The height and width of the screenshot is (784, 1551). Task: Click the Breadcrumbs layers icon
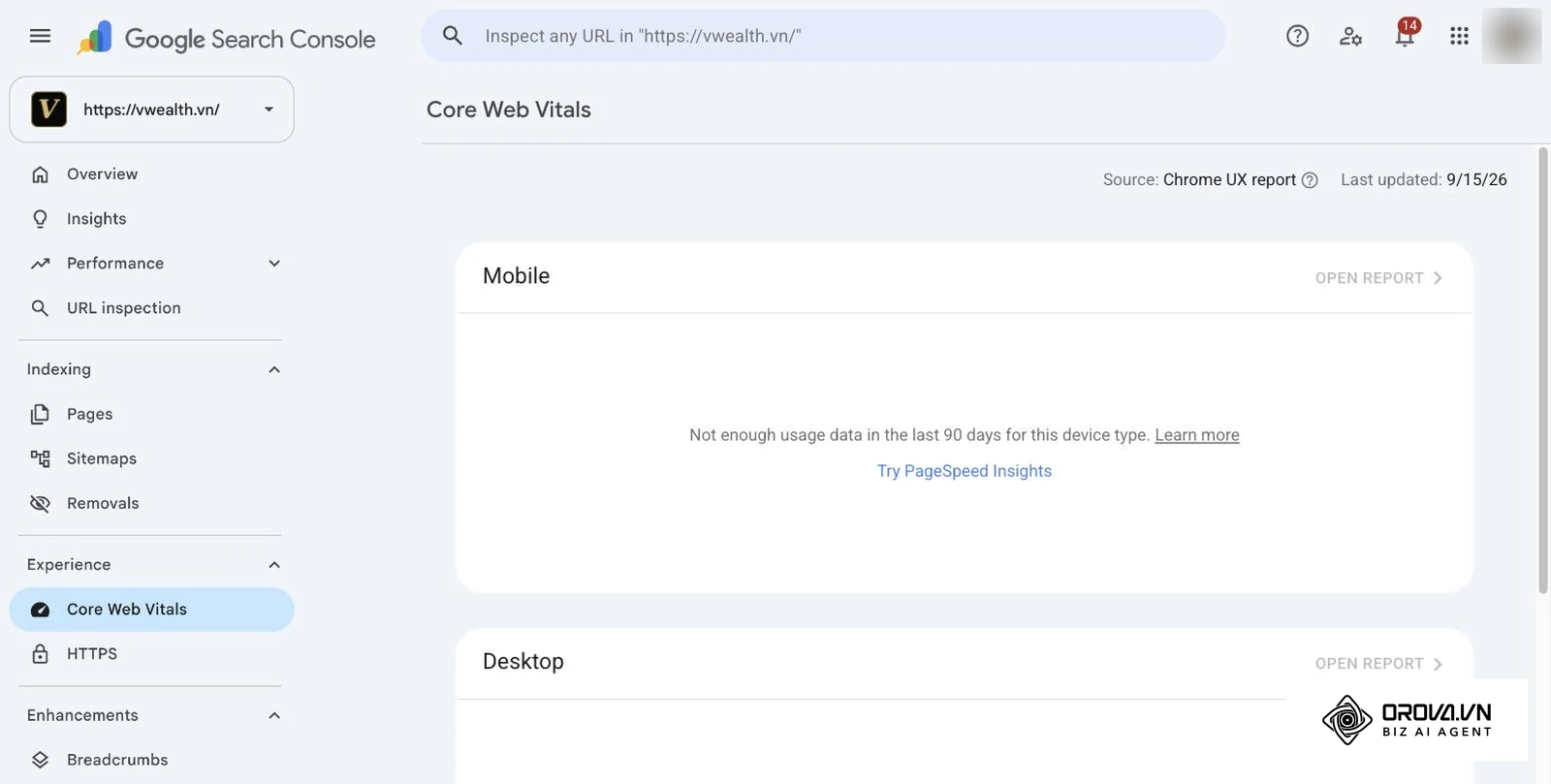pos(40,760)
